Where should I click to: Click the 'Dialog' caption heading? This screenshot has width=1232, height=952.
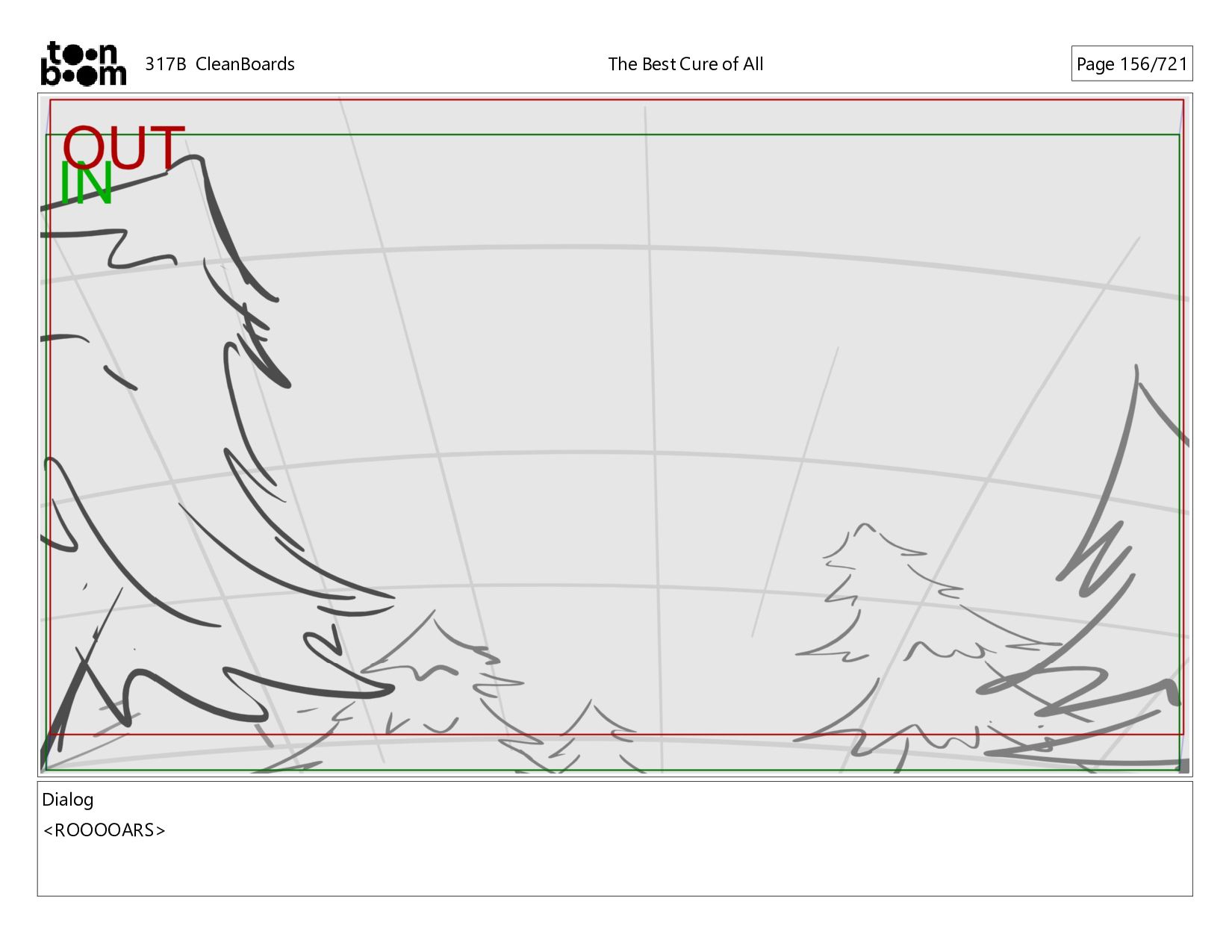(x=68, y=800)
